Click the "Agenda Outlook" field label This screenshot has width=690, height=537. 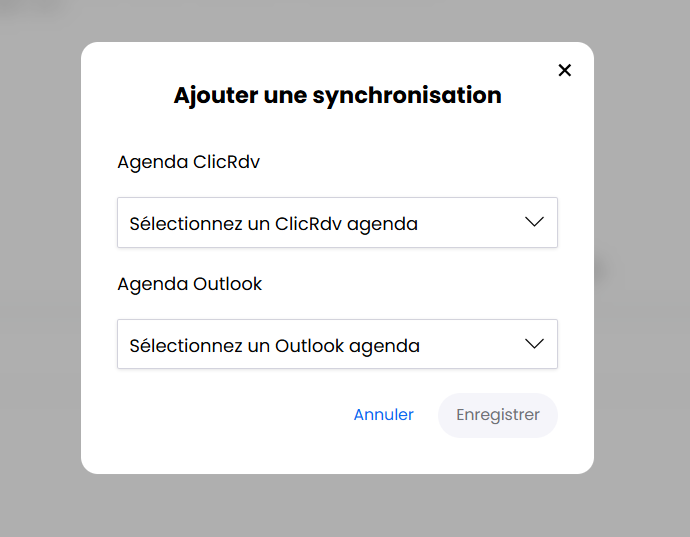pyautogui.click(x=189, y=284)
